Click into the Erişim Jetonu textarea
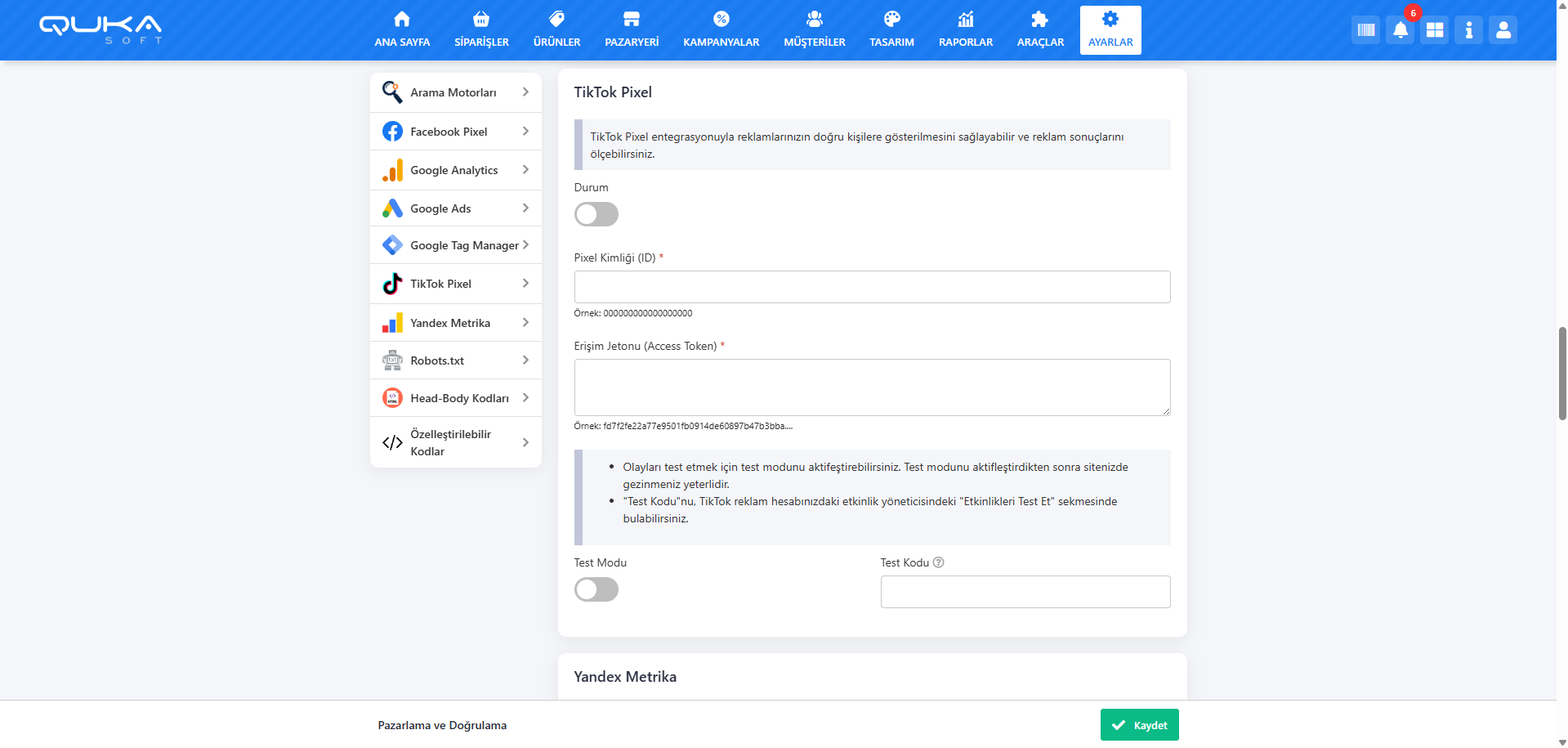Viewport: 1568px width, 748px height. pos(872,387)
